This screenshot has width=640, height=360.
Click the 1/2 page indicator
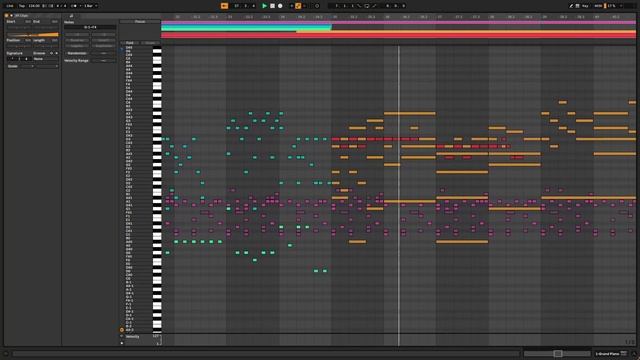[x=631, y=342]
